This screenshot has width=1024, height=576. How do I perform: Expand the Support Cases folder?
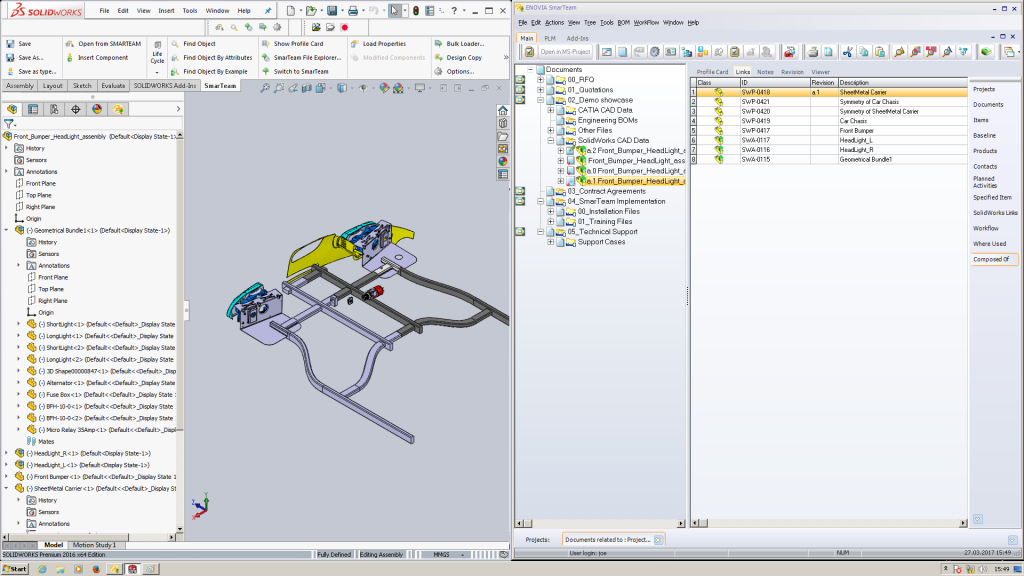point(551,242)
